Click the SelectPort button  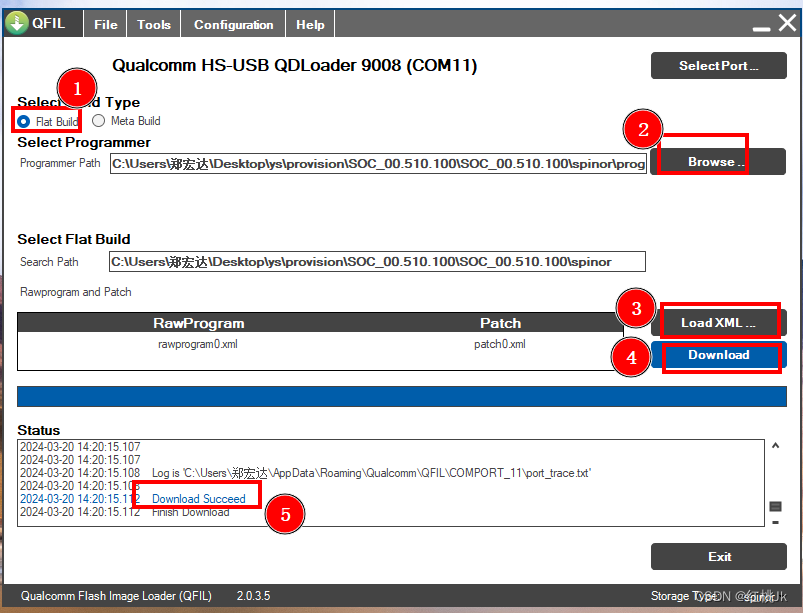pos(719,66)
